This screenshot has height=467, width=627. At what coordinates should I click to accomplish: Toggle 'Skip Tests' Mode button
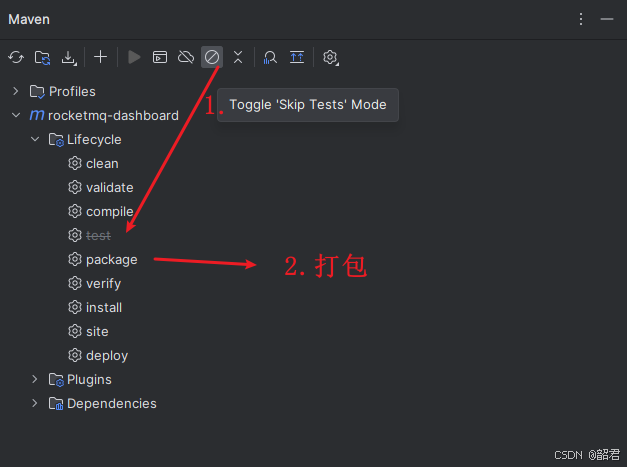click(212, 57)
